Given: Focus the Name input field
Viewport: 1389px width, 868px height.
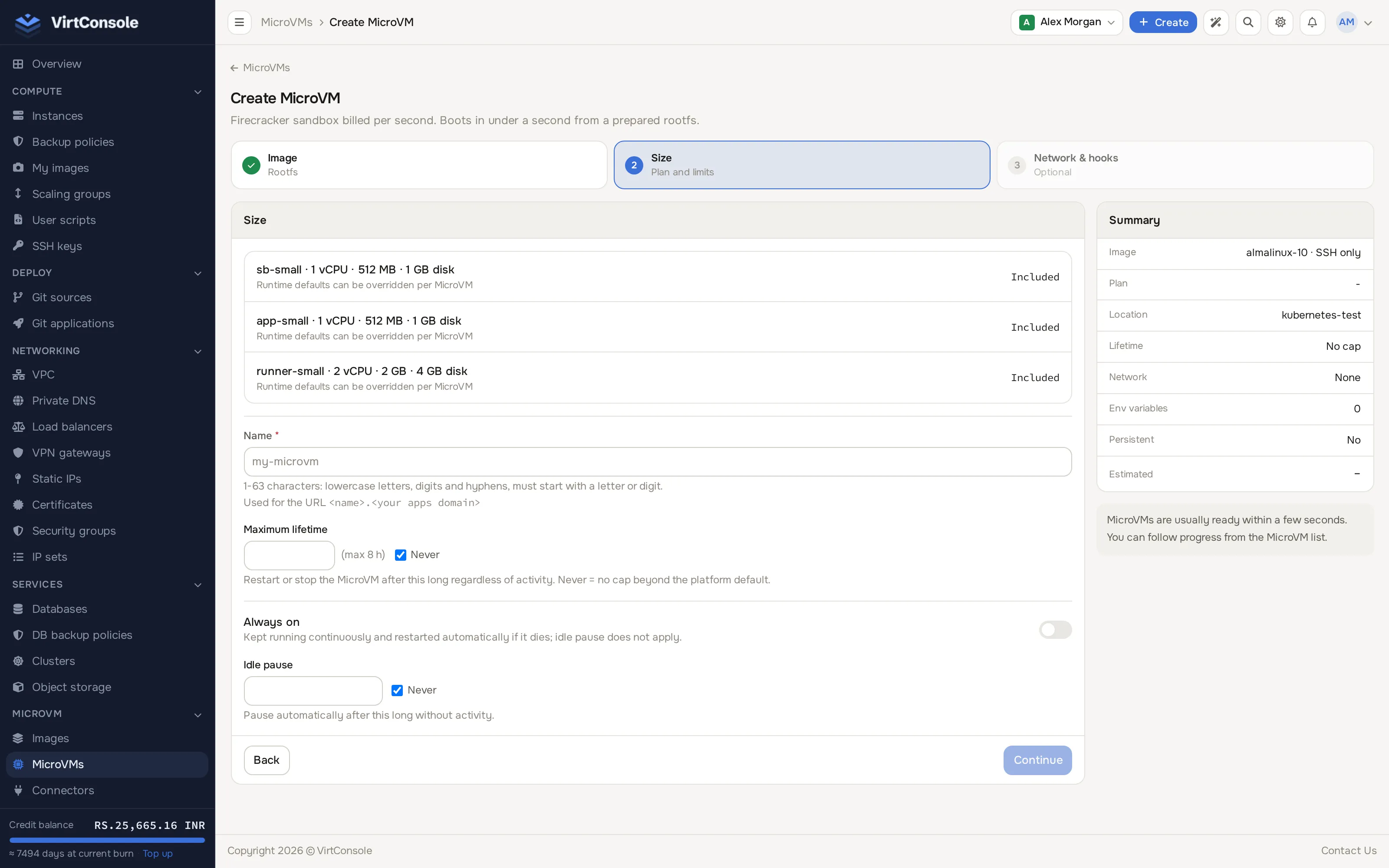Looking at the screenshot, I should coord(658,461).
